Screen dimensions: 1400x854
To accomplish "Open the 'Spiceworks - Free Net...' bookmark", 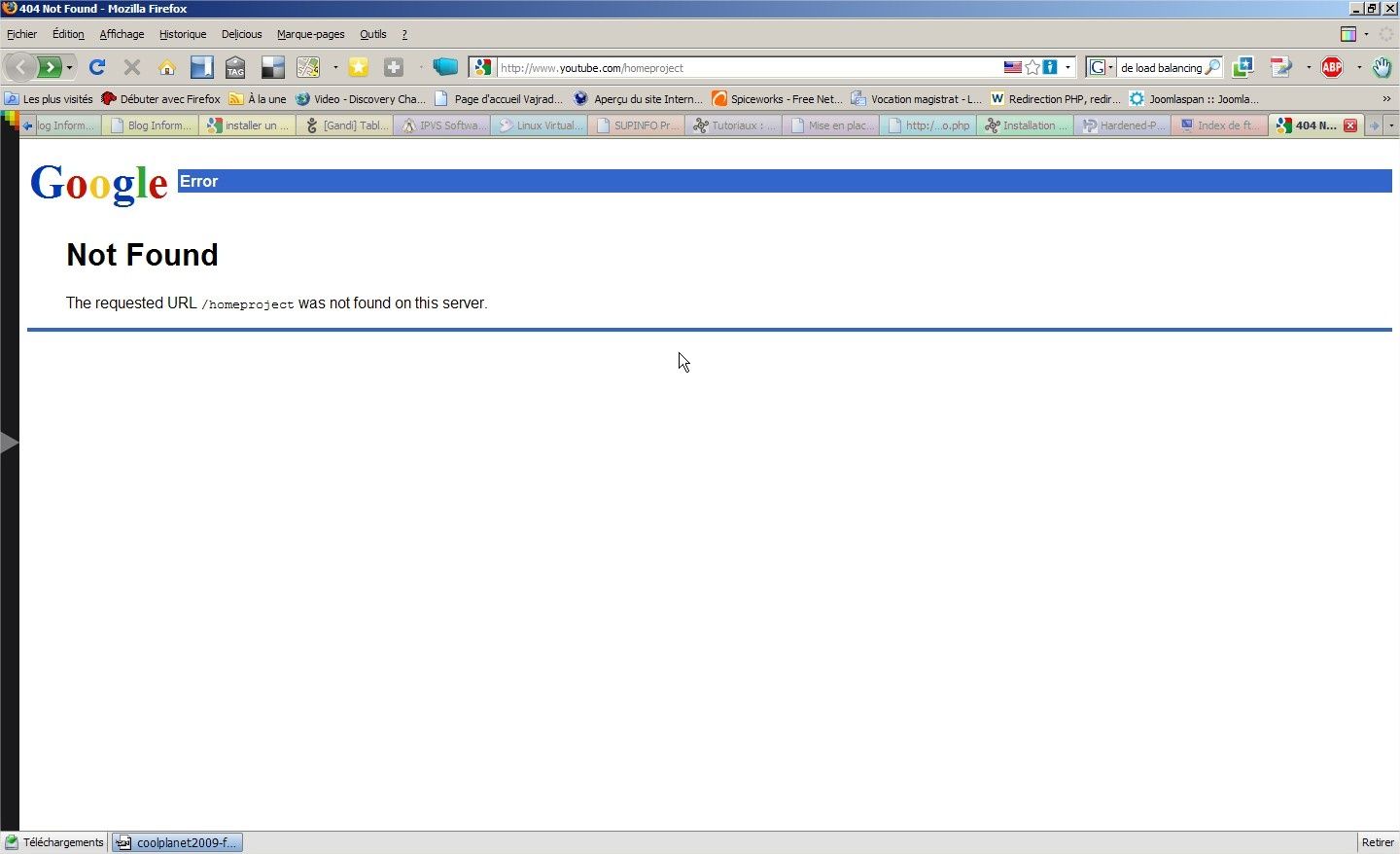I will pyautogui.click(x=777, y=99).
